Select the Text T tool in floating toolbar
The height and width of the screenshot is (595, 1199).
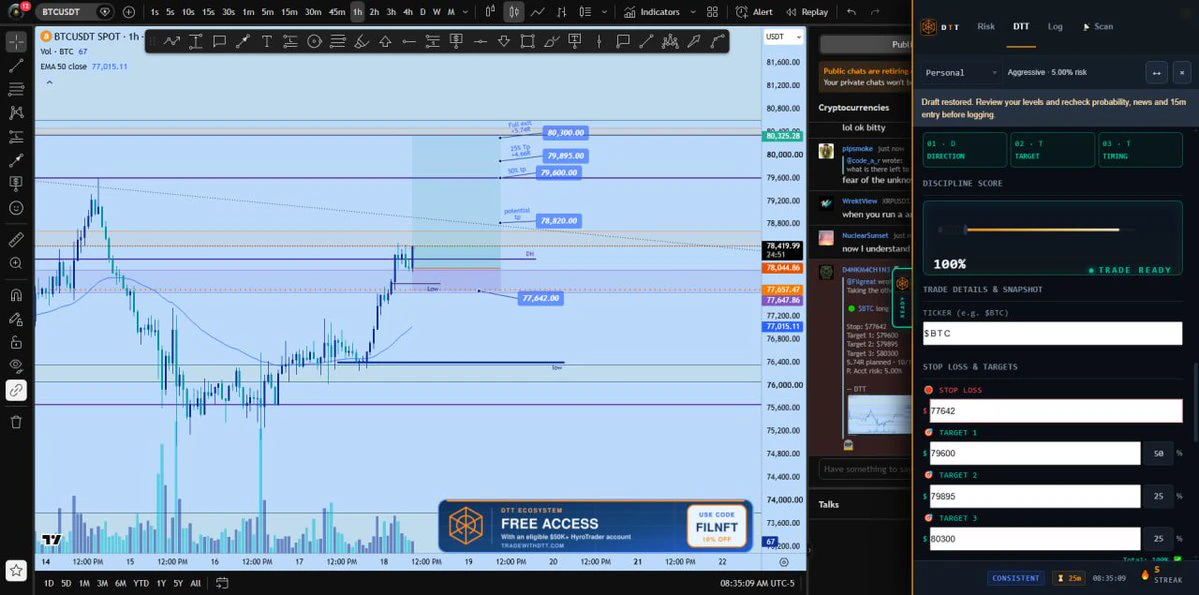point(267,41)
